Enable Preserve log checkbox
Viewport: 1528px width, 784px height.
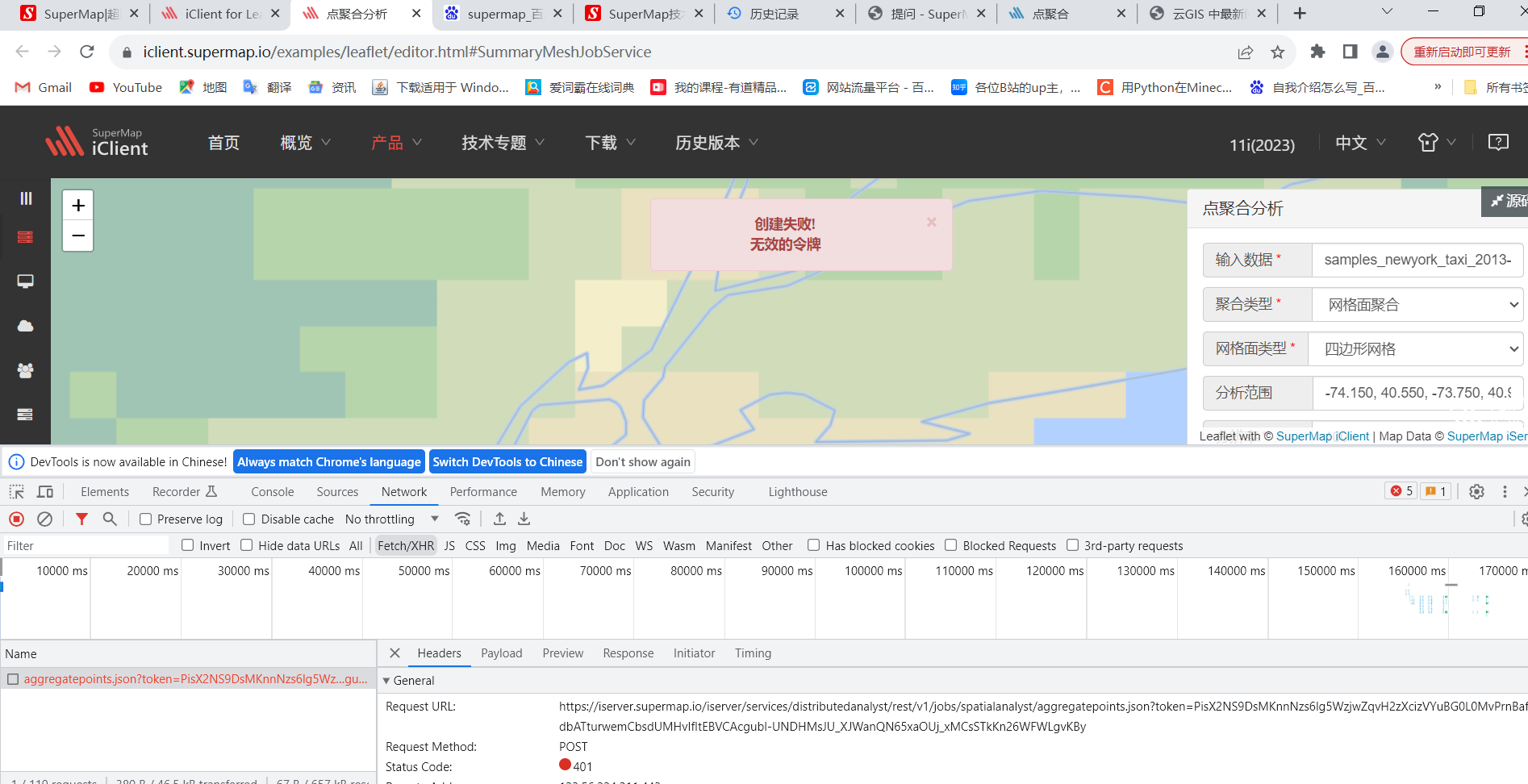pos(145,519)
